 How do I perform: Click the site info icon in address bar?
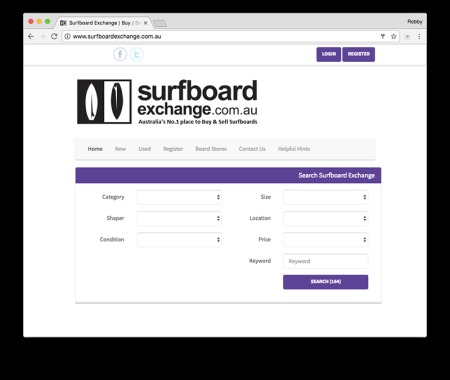point(67,36)
